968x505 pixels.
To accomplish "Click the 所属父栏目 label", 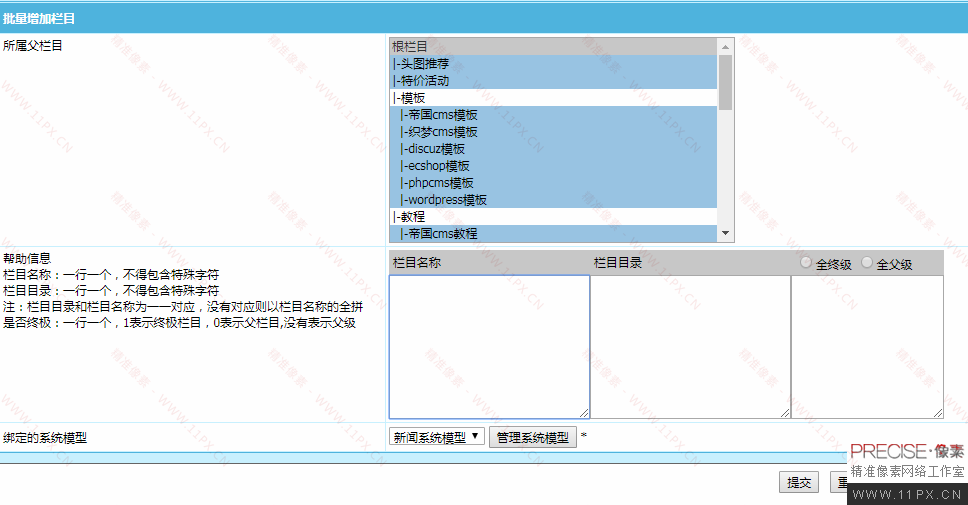I will [x=33, y=45].
